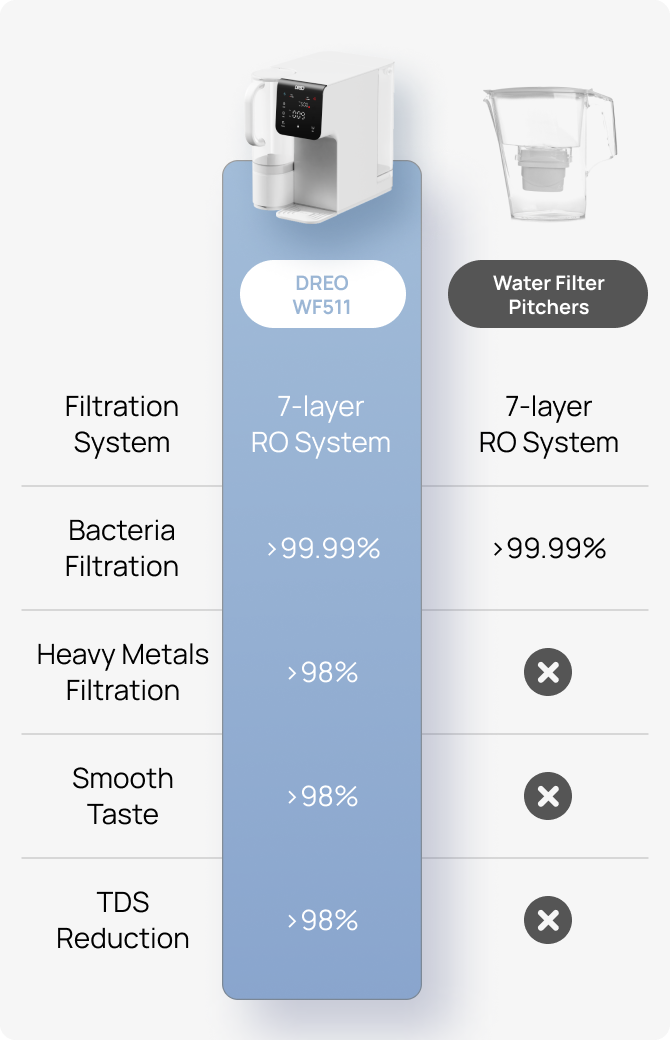The width and height of the screenshot is (670, 1040).
Task: Click the water filter pitcher image
Action: [x=549, y=153]
